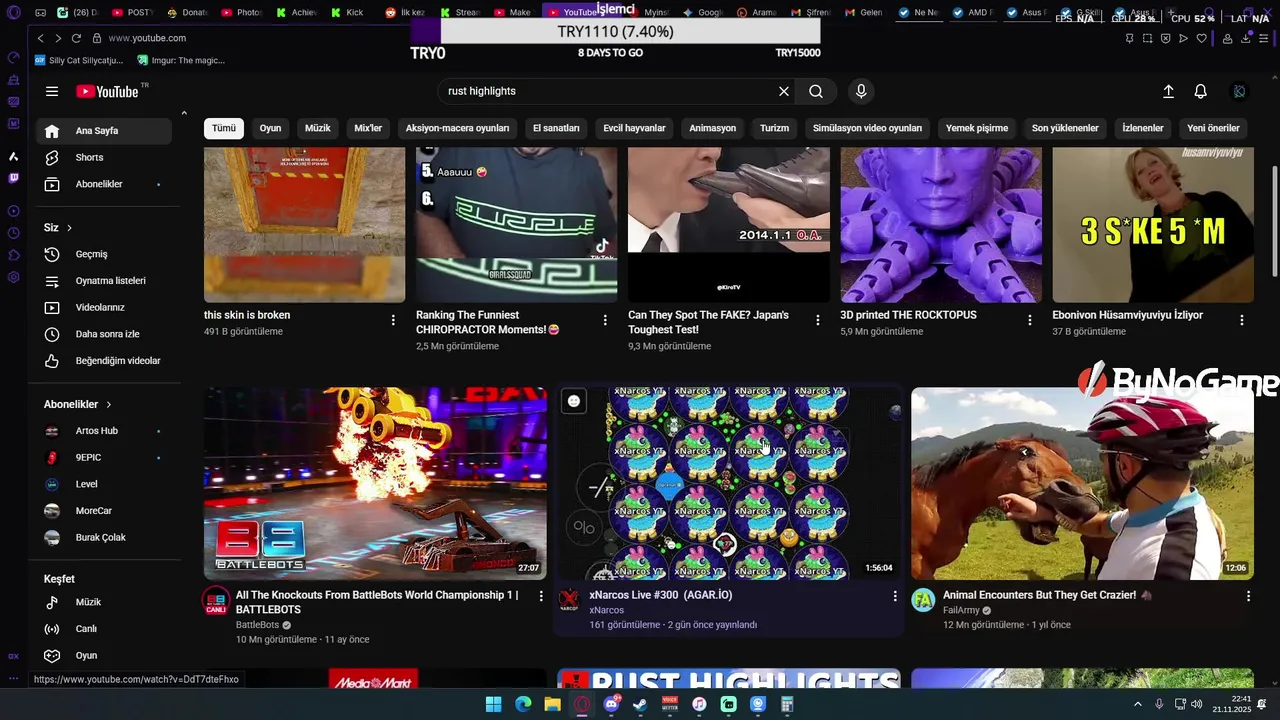Image resolution: width=1280 pixels, height=720 pixels.
Task: Open options for Ebonivon Hüsamviyuviyu video
Action: point(1241,320)
